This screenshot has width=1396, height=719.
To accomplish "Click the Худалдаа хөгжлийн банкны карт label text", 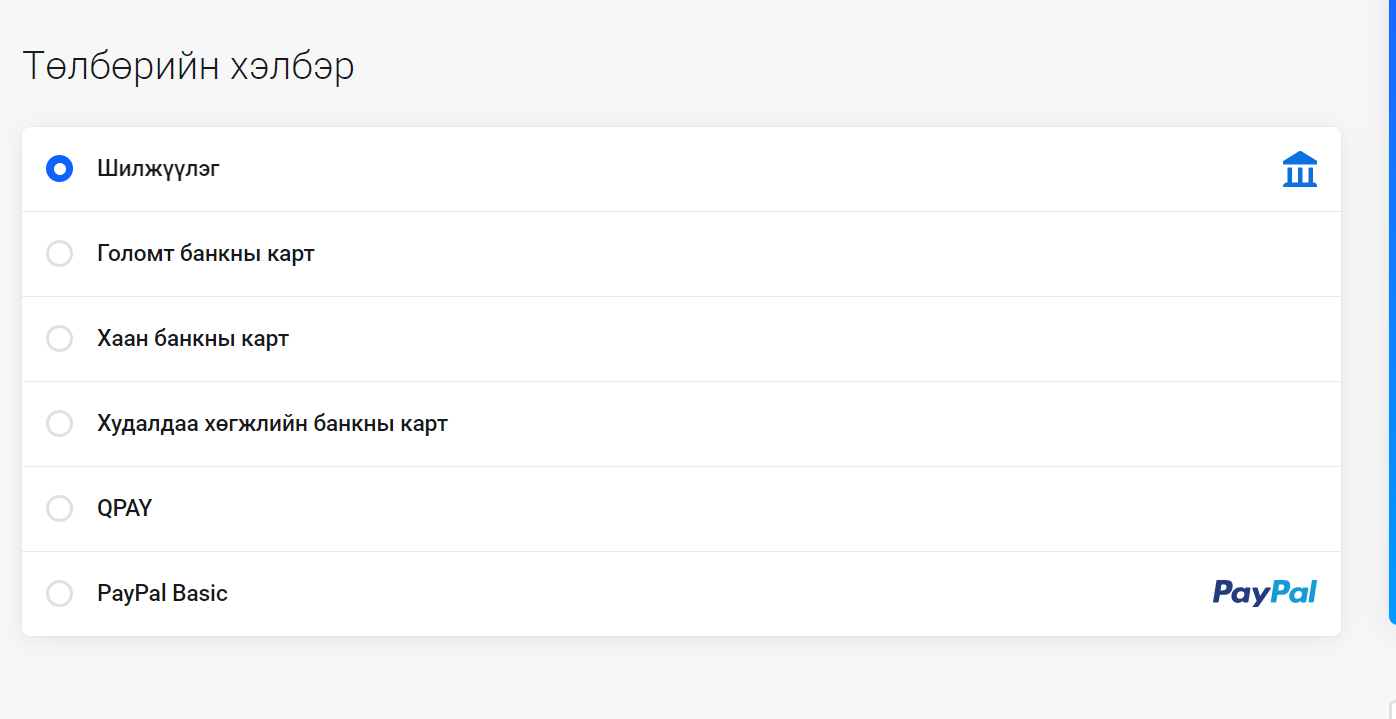I will pos(272,424).
